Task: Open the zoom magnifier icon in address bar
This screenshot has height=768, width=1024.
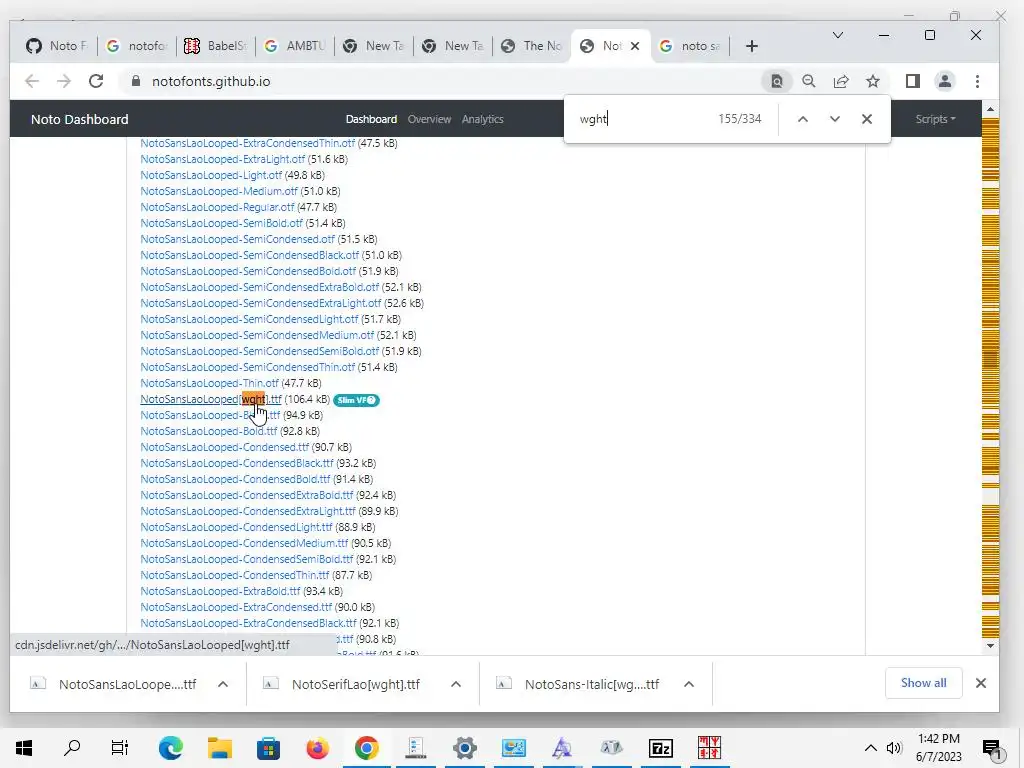Action: click(808, 81)
